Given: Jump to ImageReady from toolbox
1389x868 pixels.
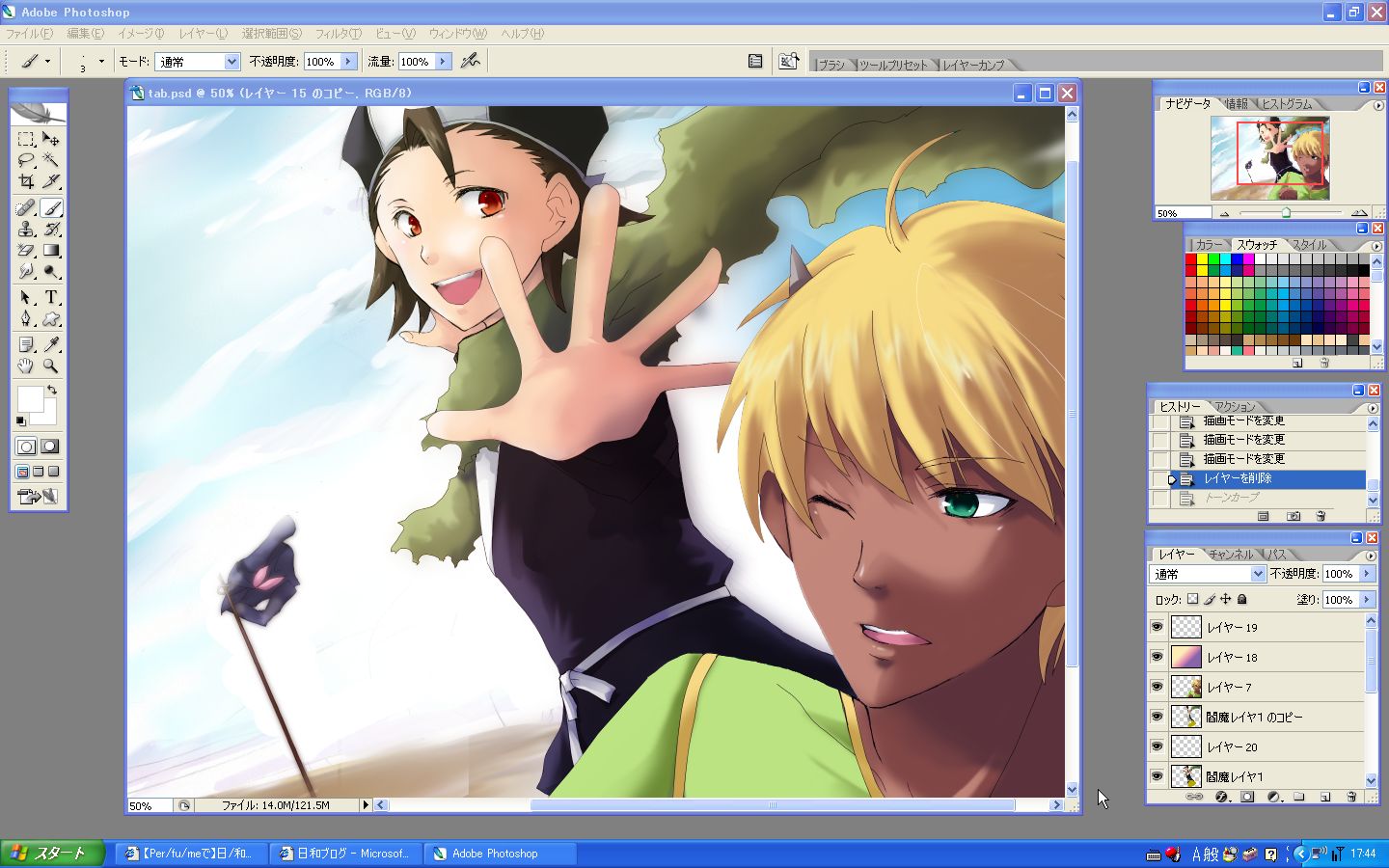Looking at the screenshot, I should coord(38,497).
